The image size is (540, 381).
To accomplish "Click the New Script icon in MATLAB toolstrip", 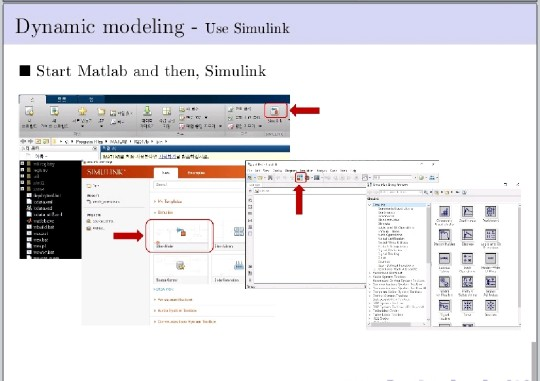I will coord(29,111).
